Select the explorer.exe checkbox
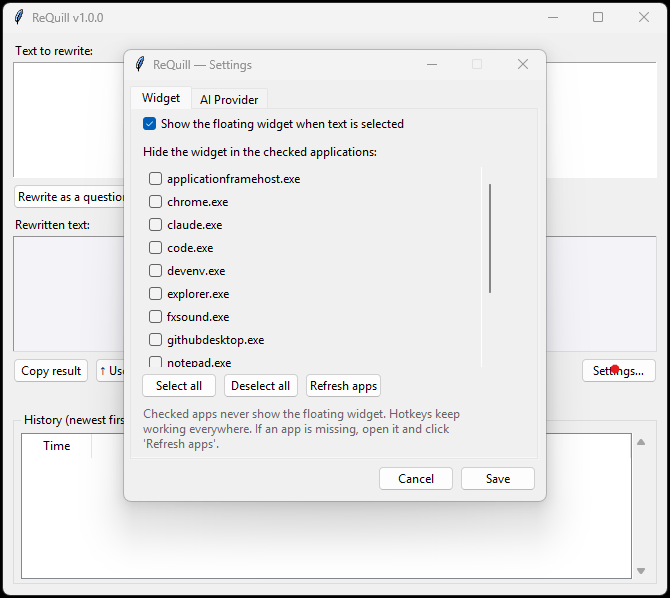 [x=155, y=294]
